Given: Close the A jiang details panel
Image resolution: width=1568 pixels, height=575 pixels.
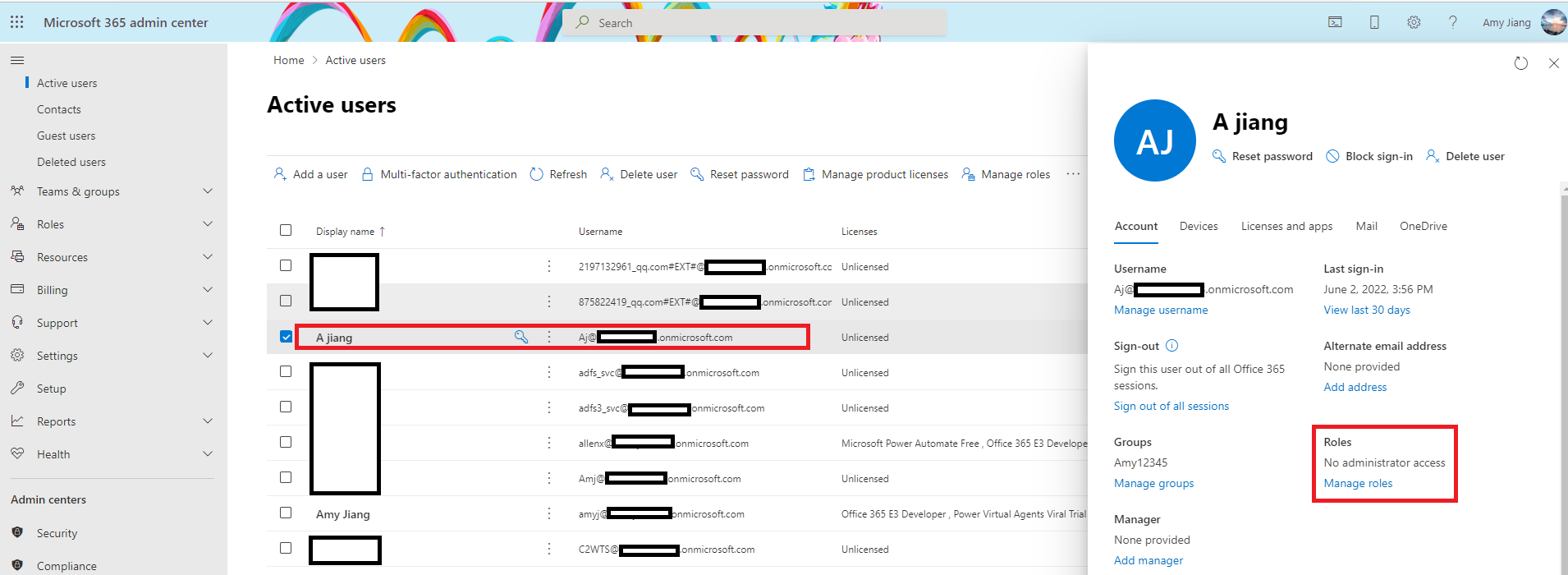Looking at the screenshot, I should point(1553,63).
